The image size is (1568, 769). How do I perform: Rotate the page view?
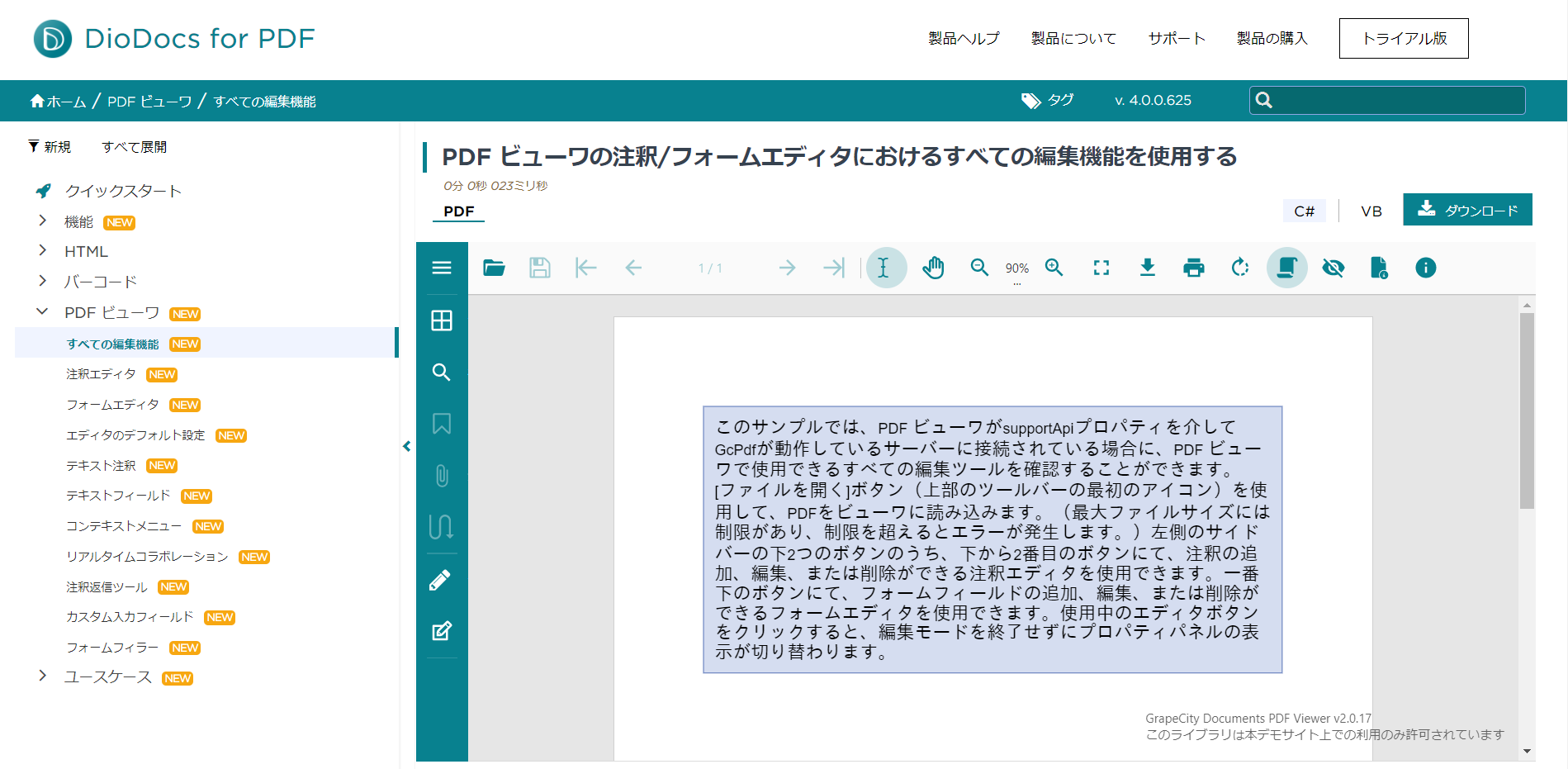tap(1240, 268)
